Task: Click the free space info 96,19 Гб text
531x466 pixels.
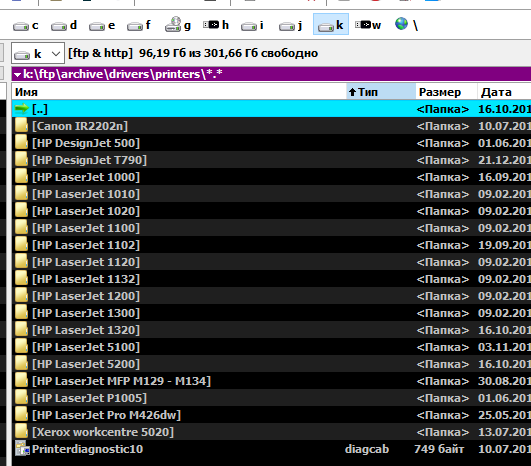Action: [228, 53]
